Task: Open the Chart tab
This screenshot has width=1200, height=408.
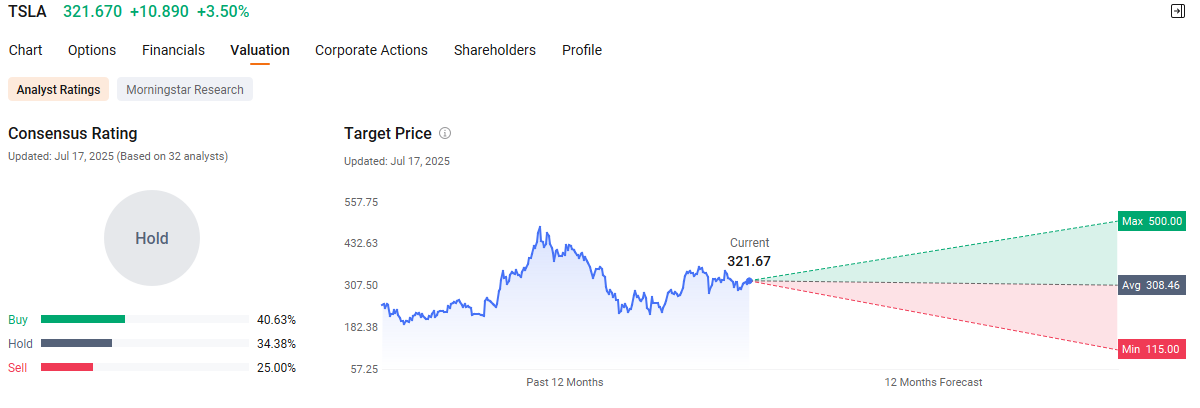Action: click(25, 50)
